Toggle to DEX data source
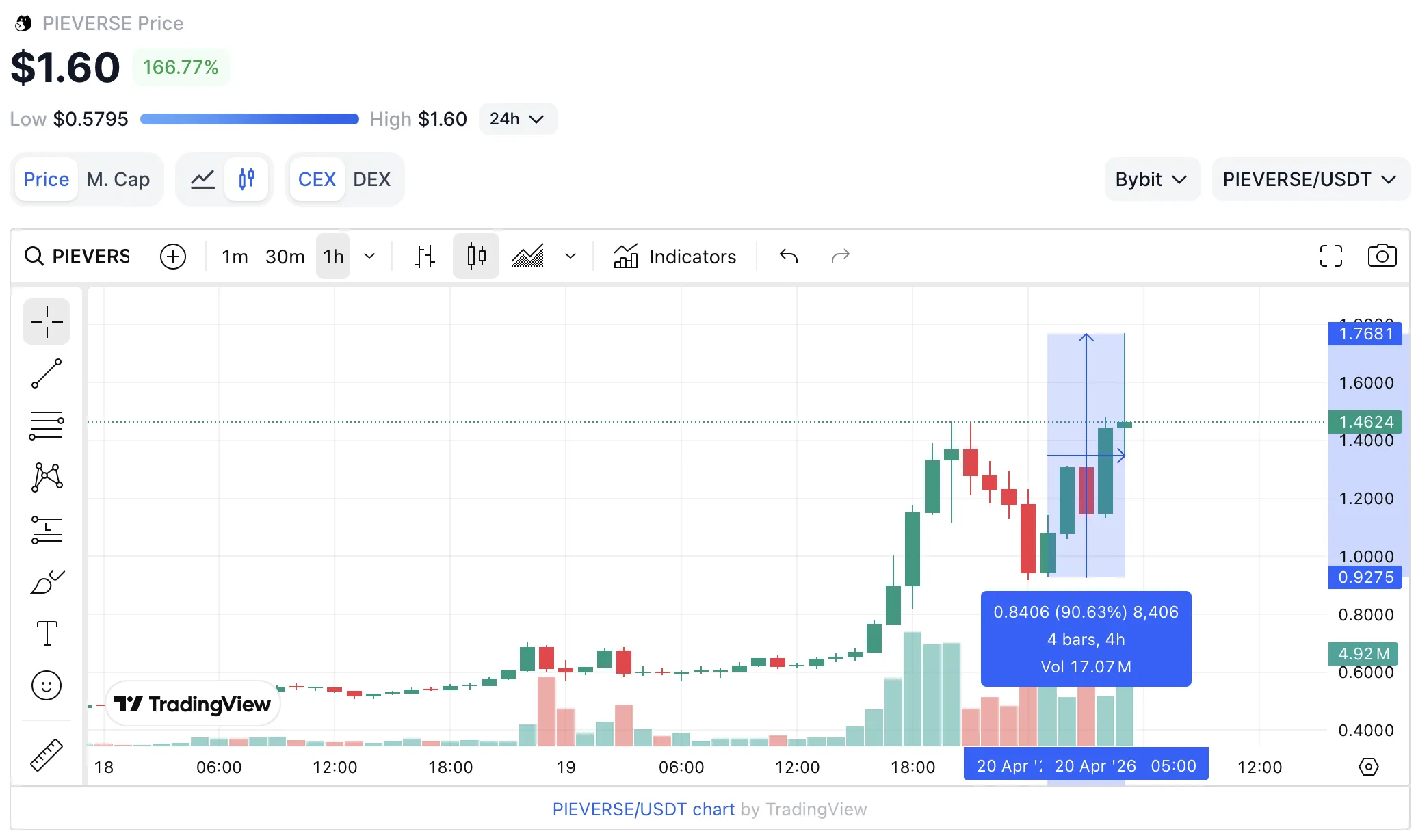Viewport: 1416px width, 840px height. point(371,179)
